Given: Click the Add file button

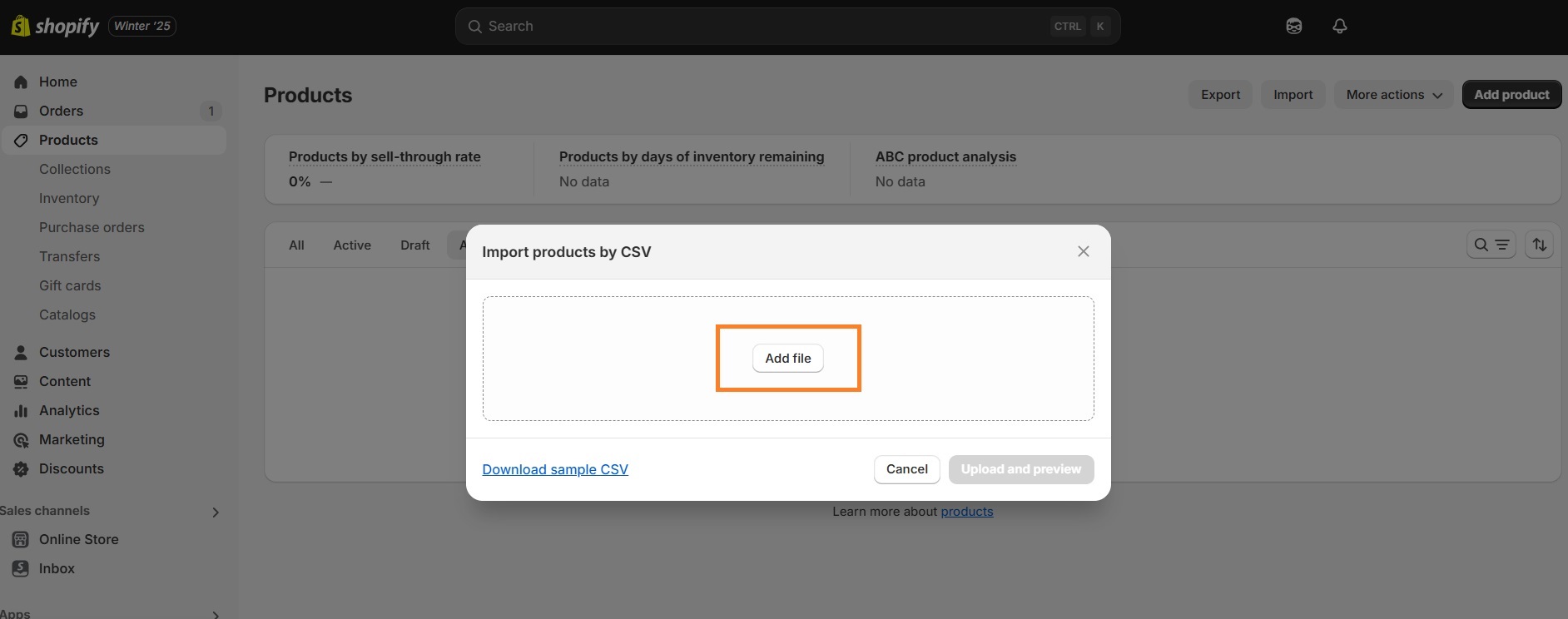Looking at the screenshot, I should (x=788, y=358).
